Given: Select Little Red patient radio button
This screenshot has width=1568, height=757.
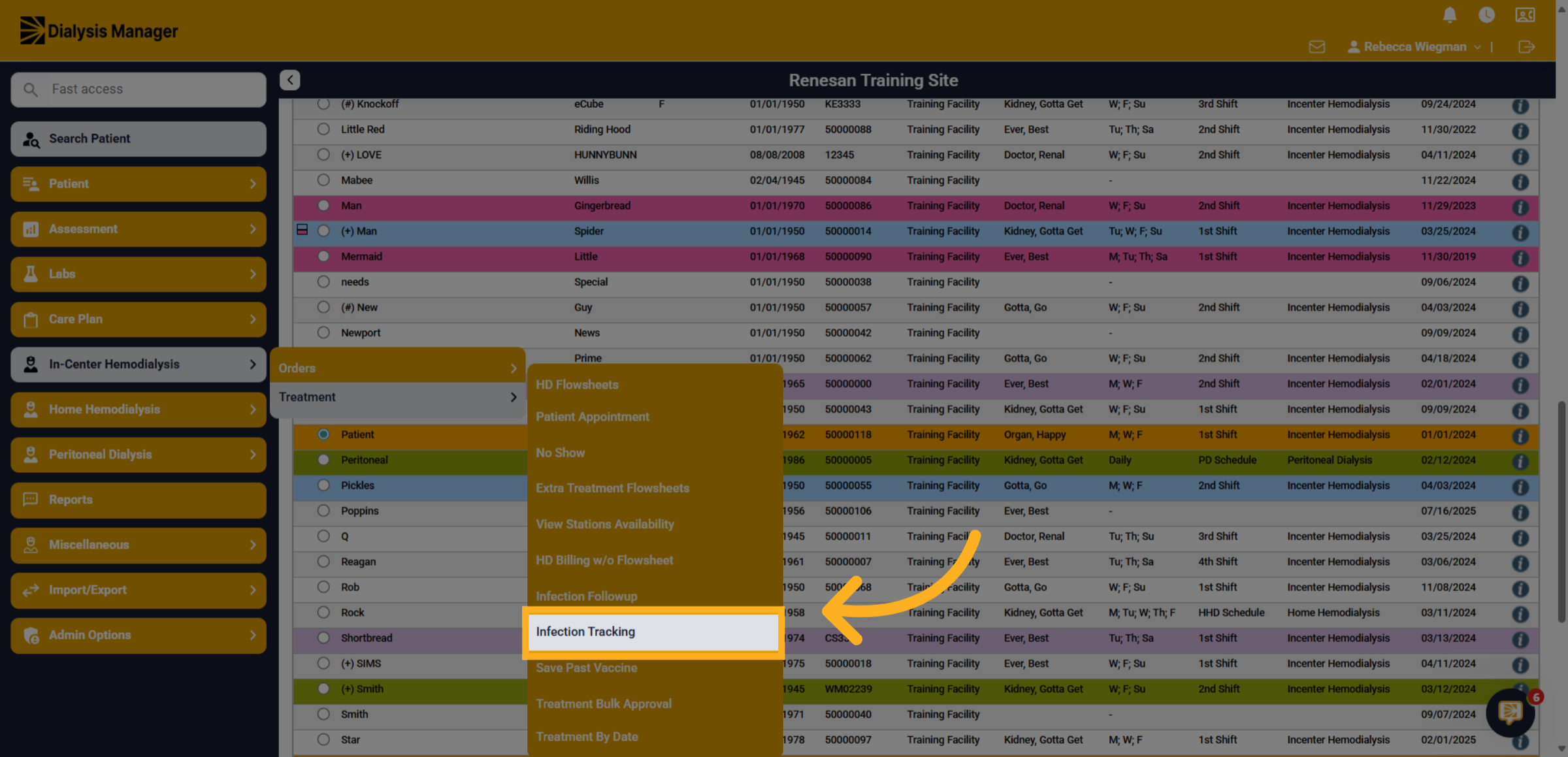Looking at the screenshot, I should (323, 129).
